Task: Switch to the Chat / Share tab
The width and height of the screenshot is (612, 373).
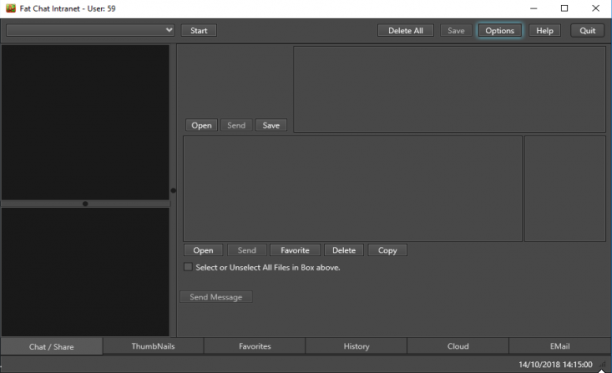Action: 52,346
